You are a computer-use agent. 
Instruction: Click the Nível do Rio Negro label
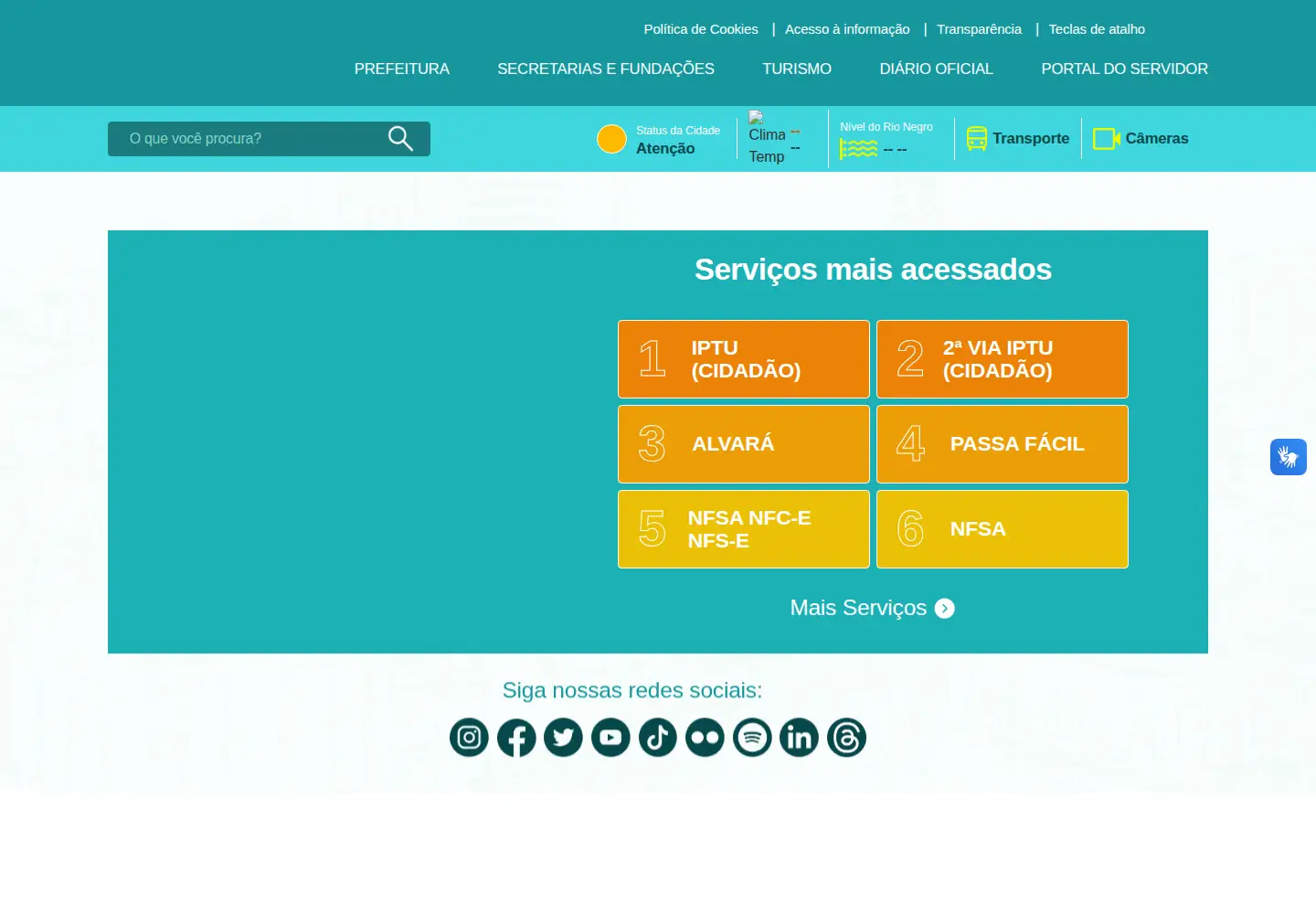(886, 127)
